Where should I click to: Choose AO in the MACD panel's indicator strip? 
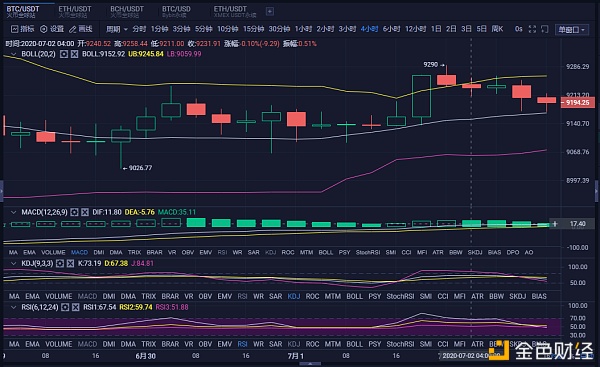click(x=528, y=253)
